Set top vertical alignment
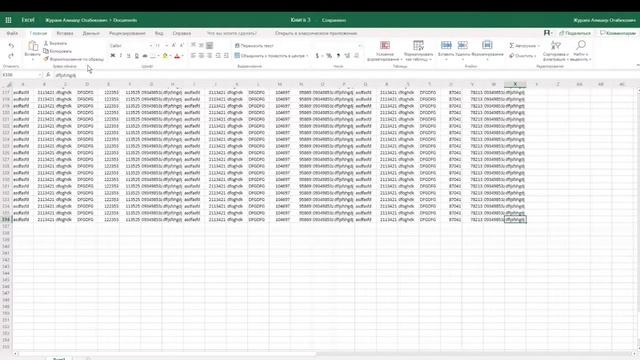640x360 pixels. 193,45
